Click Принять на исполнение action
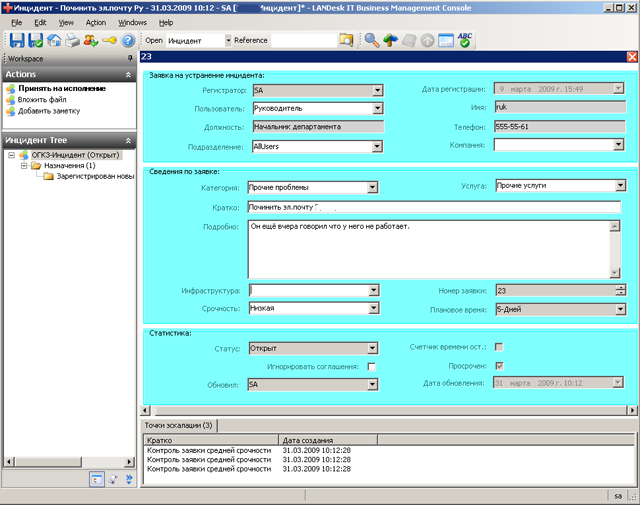 point(62,89)
